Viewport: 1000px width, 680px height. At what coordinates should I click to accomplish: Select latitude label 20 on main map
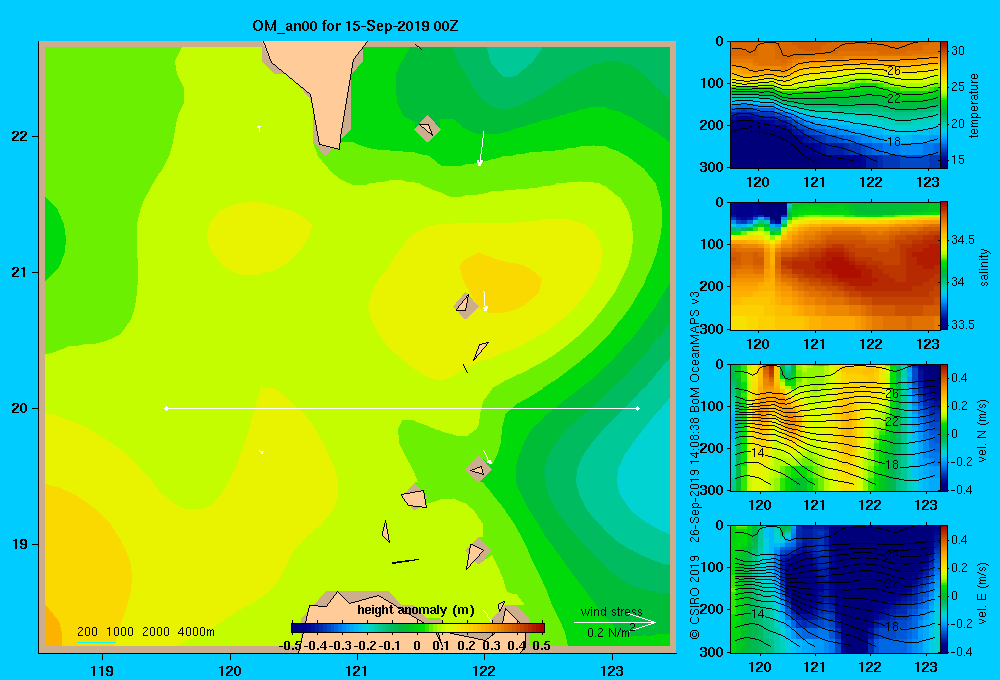[x=20, y=408]
